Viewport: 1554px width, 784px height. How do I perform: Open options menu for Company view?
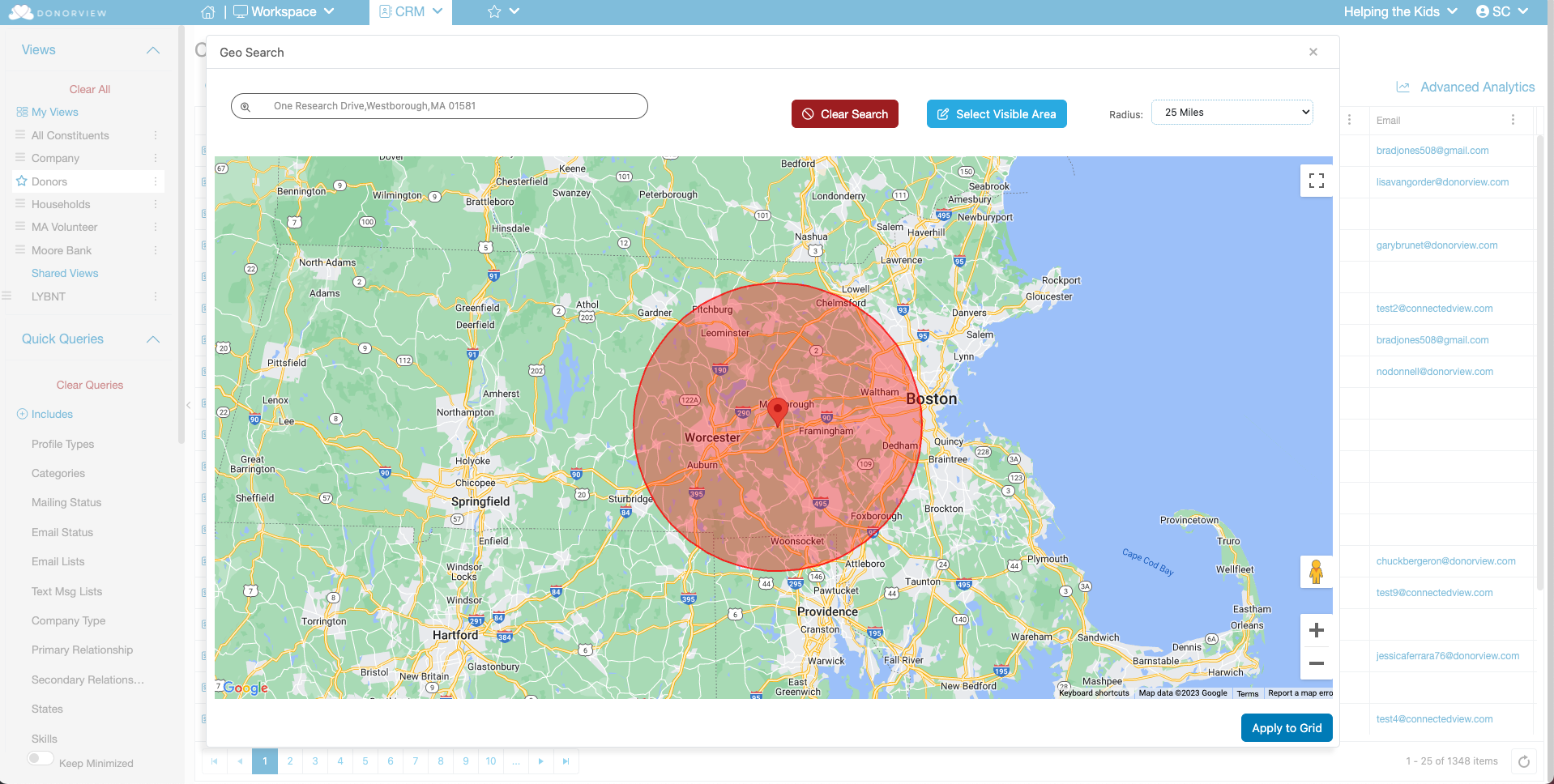tap(156, 158)
